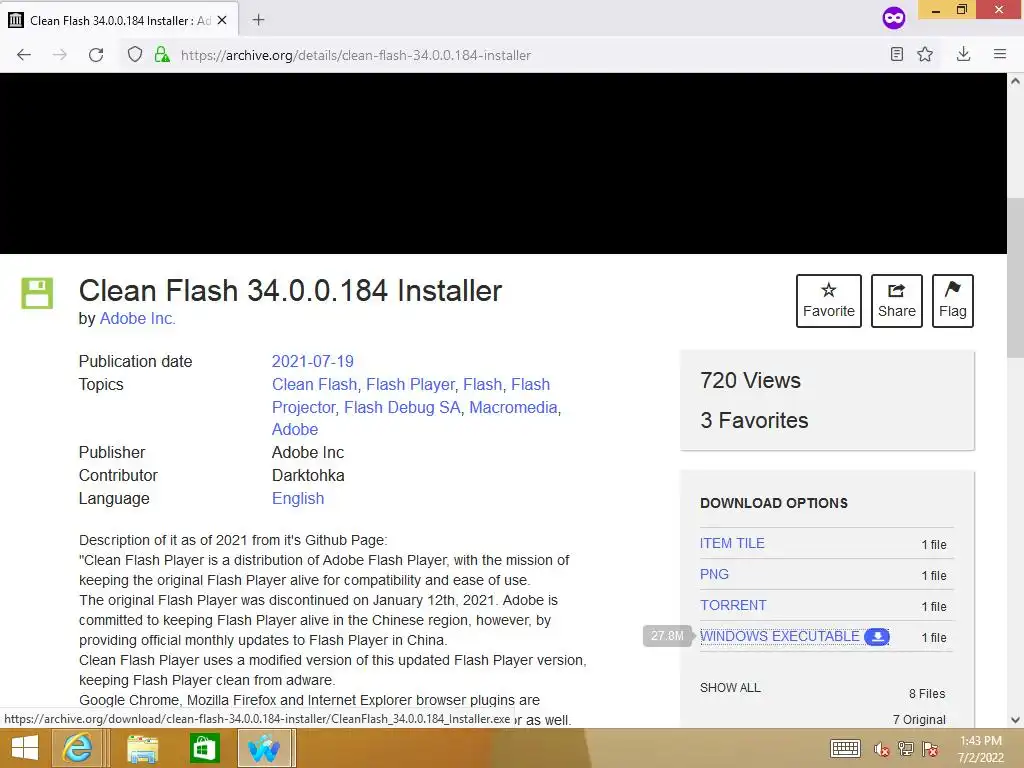Open the Action Center flag tray icon

[x=930, y=749]
